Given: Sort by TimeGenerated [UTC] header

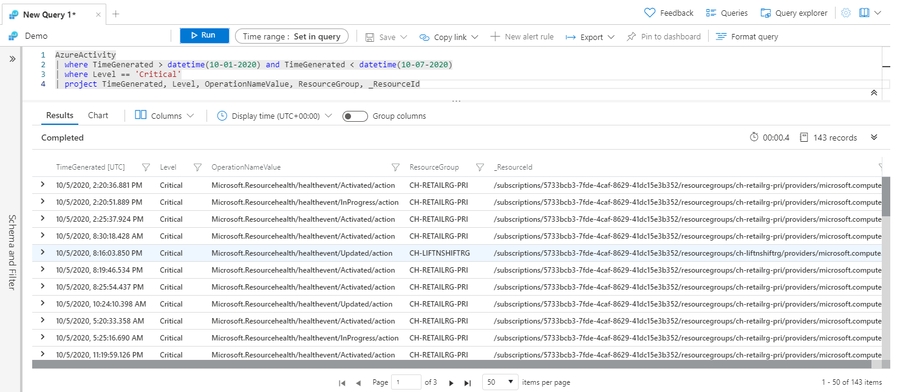Looking at the screenshot, I should click(90, 167).
